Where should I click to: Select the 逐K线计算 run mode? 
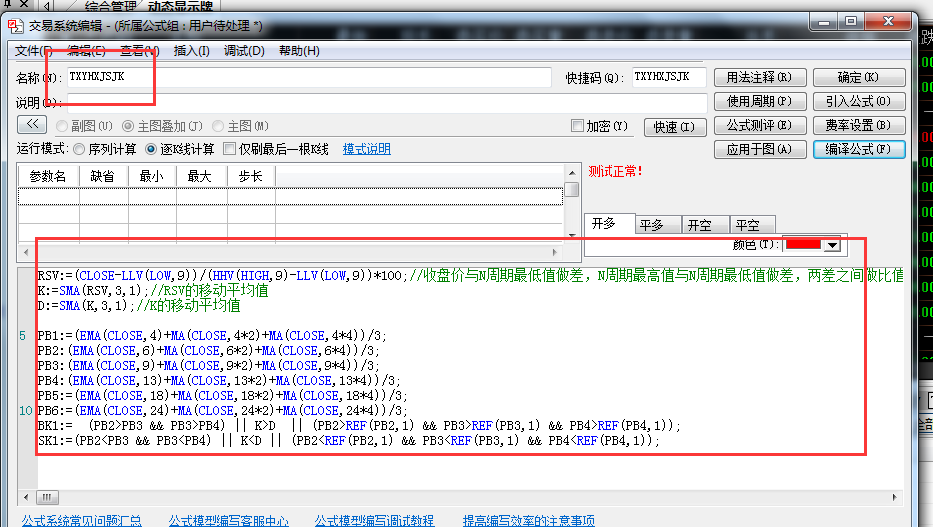[x=151, y=149]
